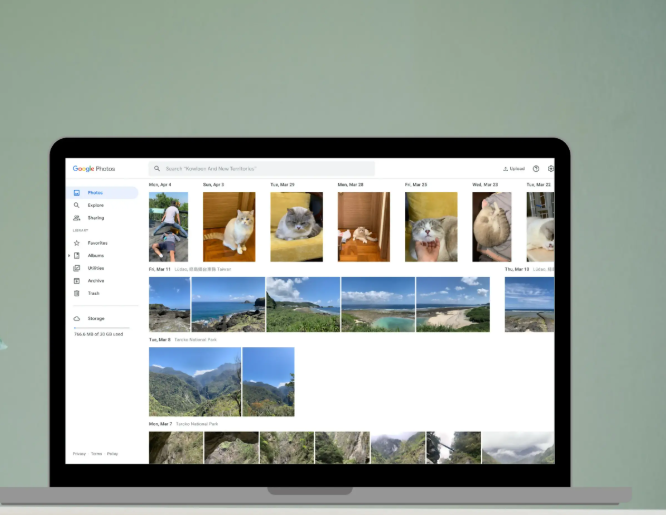Open Favorites via the star icon
Screen dimensions: 666x515
[x=76, y=243]
